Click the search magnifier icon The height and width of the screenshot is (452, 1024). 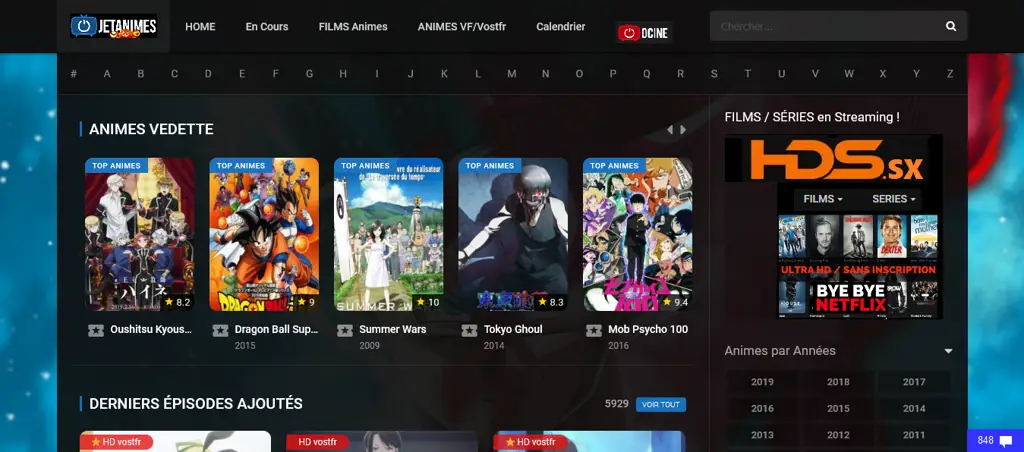[951, 26]
